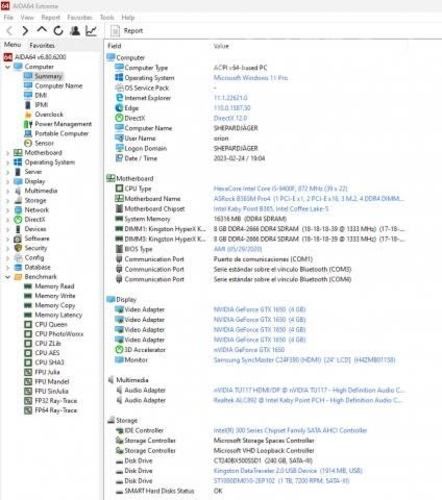The height and width of the screenshot is (500, 442).
Task: Expand the Display tree node
Action: click(8, 182)
